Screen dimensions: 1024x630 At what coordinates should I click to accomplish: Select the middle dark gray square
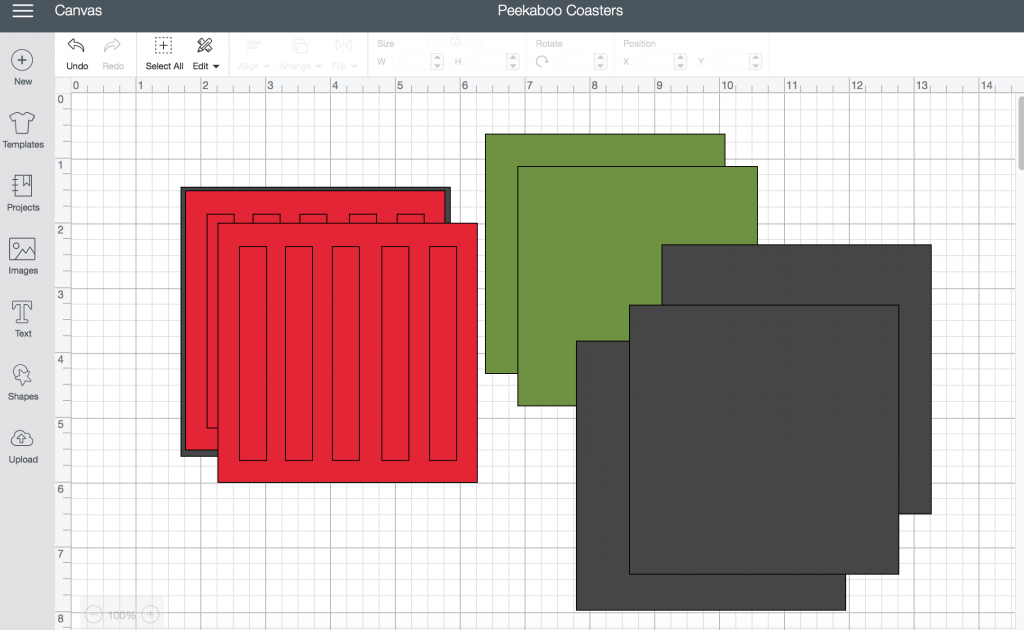(764, 439)
